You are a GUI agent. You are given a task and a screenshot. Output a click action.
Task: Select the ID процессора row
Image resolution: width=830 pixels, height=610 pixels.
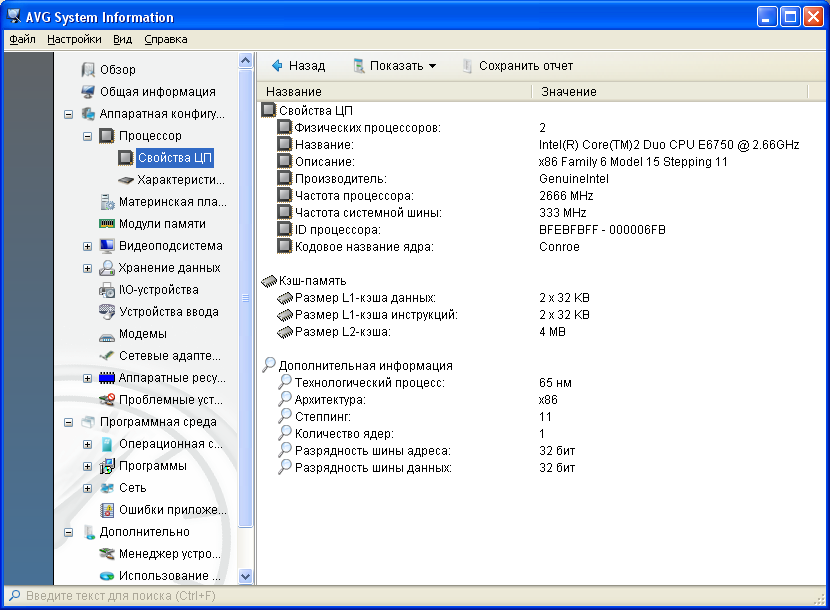[540, 230]
